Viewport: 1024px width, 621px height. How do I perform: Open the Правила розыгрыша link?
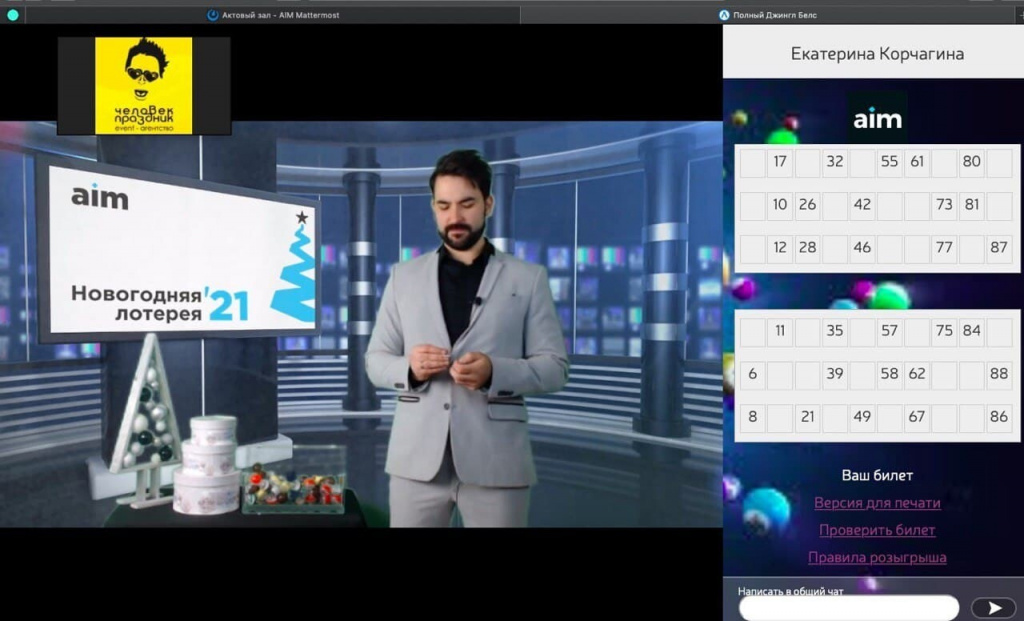[877, 557]
